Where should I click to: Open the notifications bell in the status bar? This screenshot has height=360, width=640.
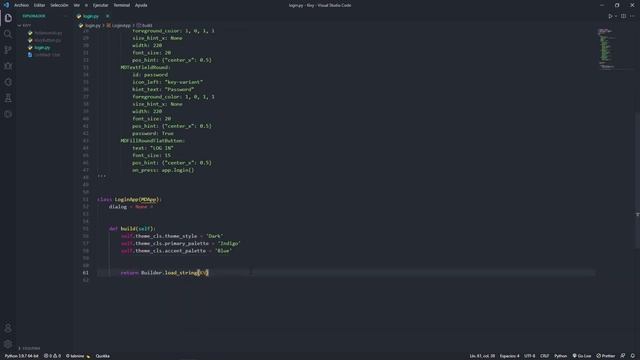633,356
